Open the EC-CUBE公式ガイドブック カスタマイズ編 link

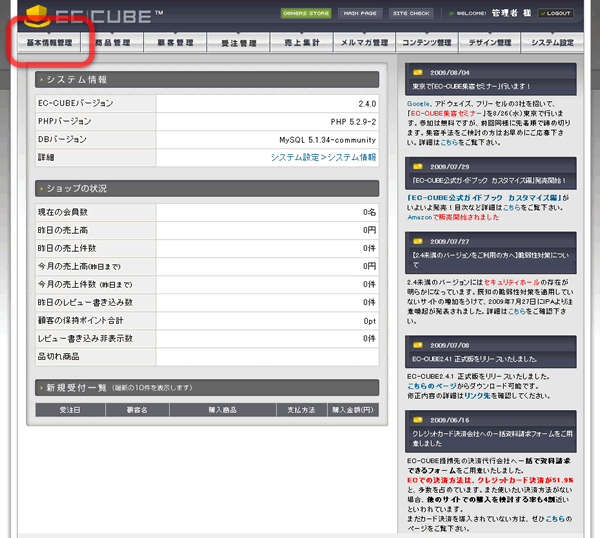pos(485,198)
